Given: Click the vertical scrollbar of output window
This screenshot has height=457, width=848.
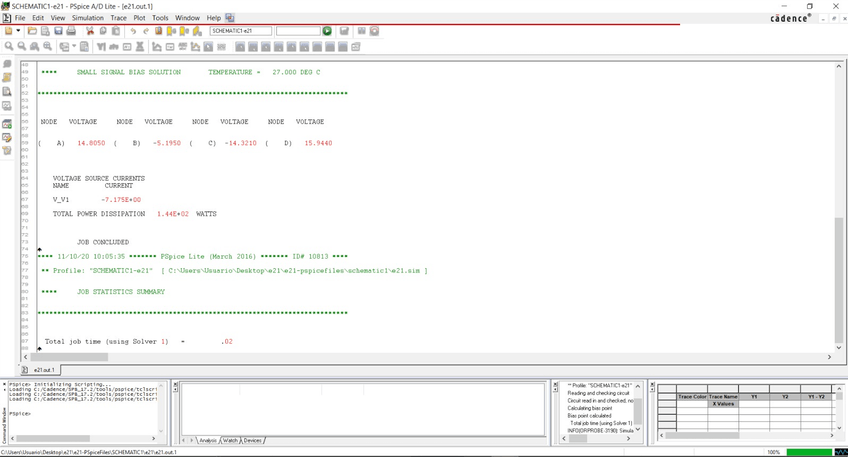Looking at the screenshot, I should (x=839, y=200).
